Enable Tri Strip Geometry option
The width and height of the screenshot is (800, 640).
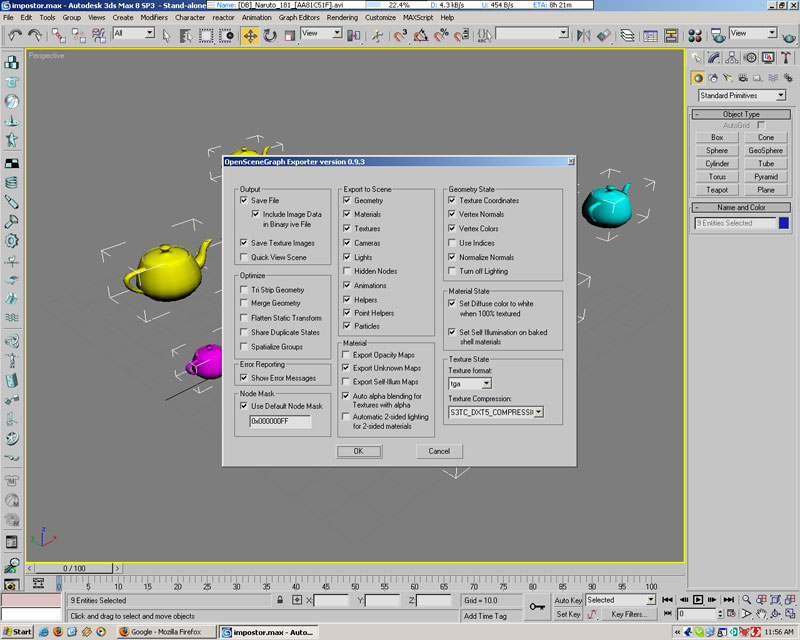click(245, 290)
